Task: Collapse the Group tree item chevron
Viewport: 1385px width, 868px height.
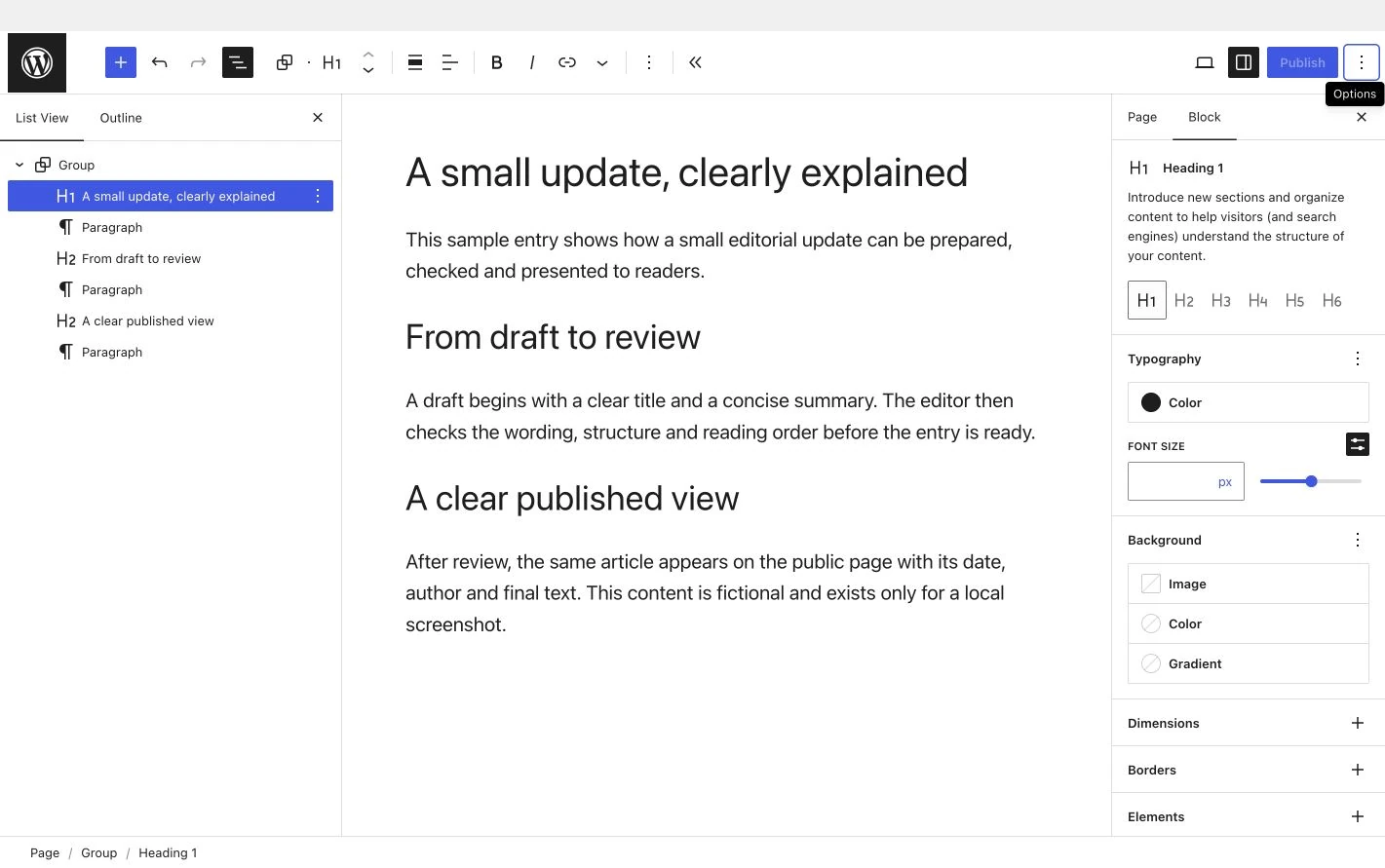Action: 19,165
